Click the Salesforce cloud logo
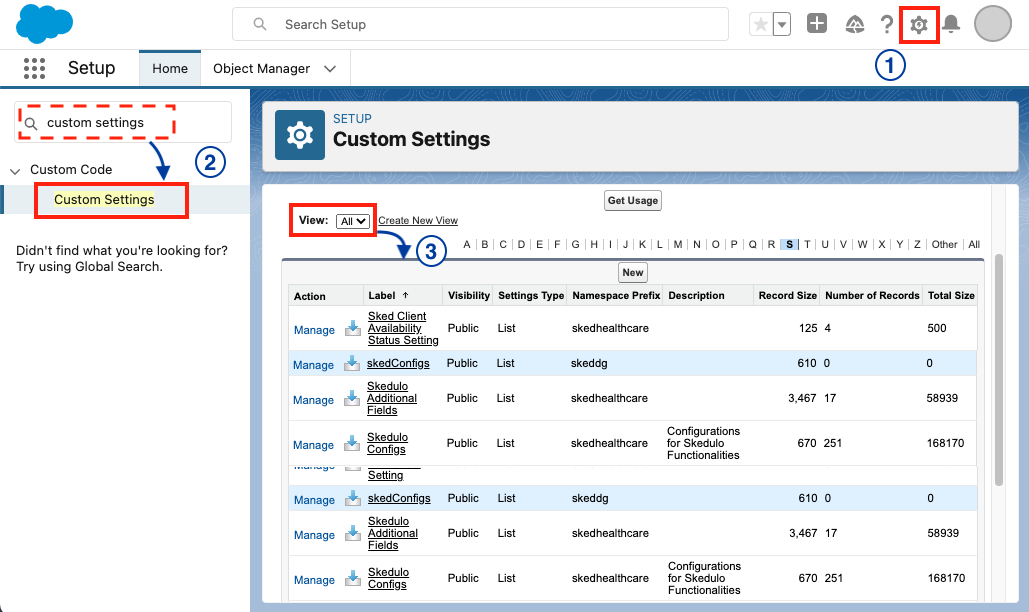Screen dimensions: 1029x612 coord(44,23)
